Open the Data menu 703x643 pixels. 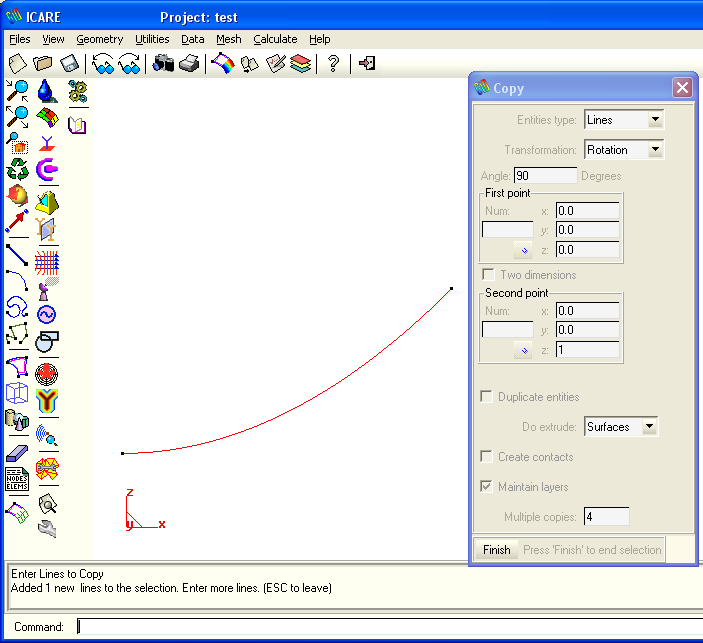[192, 39]
